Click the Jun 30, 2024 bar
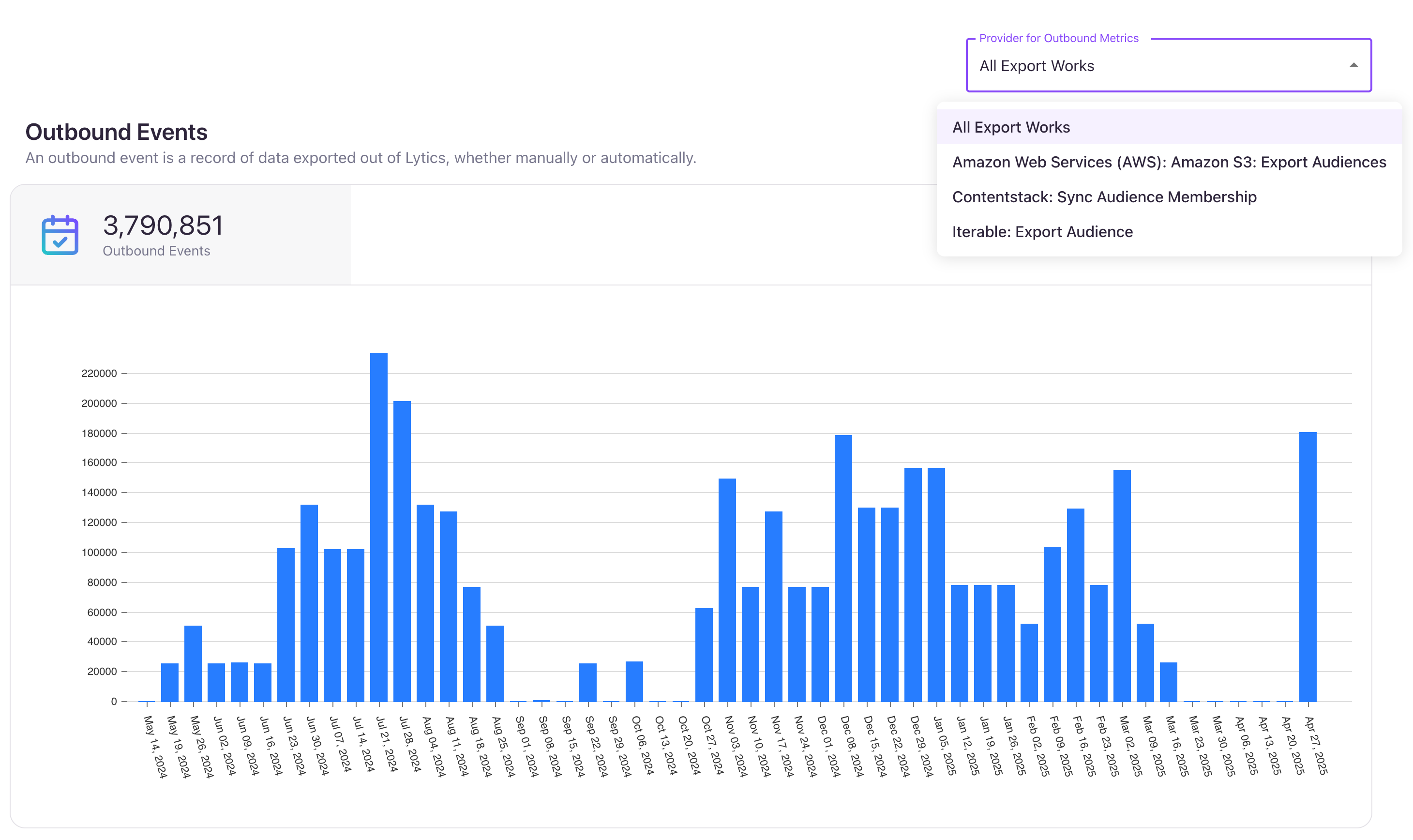Image resolution: width=1413 pixels, height=840 pixels. (x=309, y=602)
